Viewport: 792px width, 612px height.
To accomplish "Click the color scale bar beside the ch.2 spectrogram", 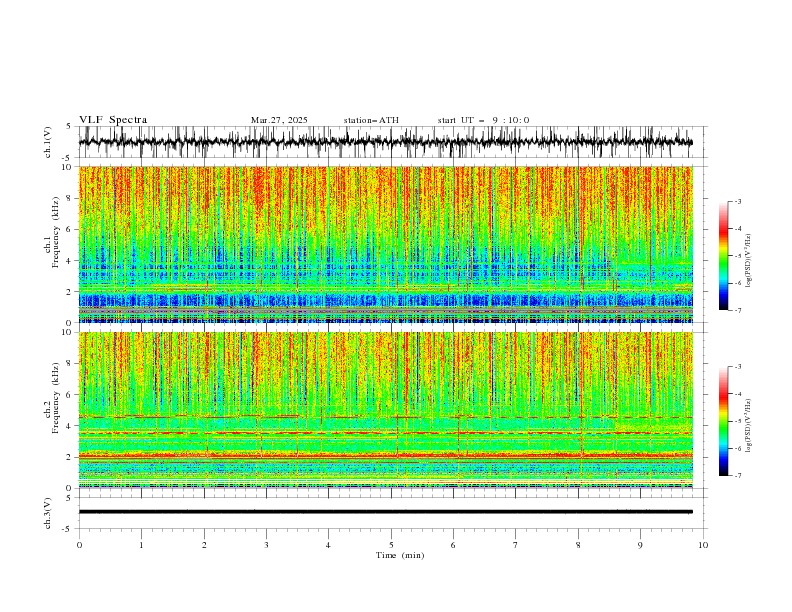I will [723, 421].
